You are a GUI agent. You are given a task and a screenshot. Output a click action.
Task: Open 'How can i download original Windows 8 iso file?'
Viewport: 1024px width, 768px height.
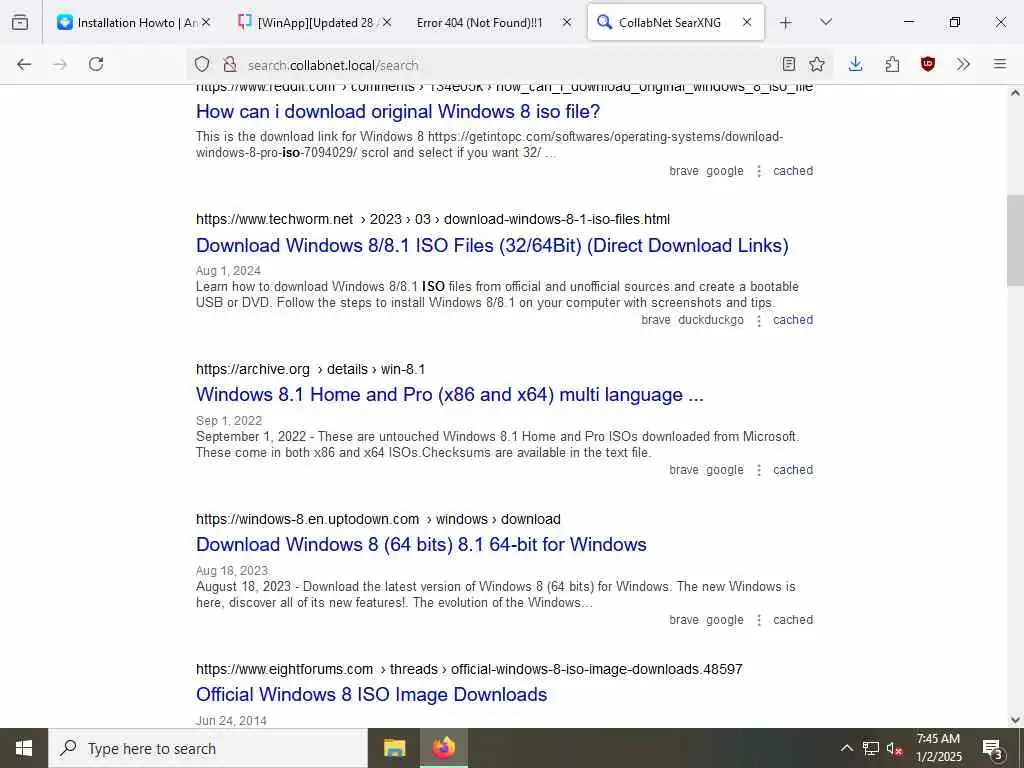398,112
